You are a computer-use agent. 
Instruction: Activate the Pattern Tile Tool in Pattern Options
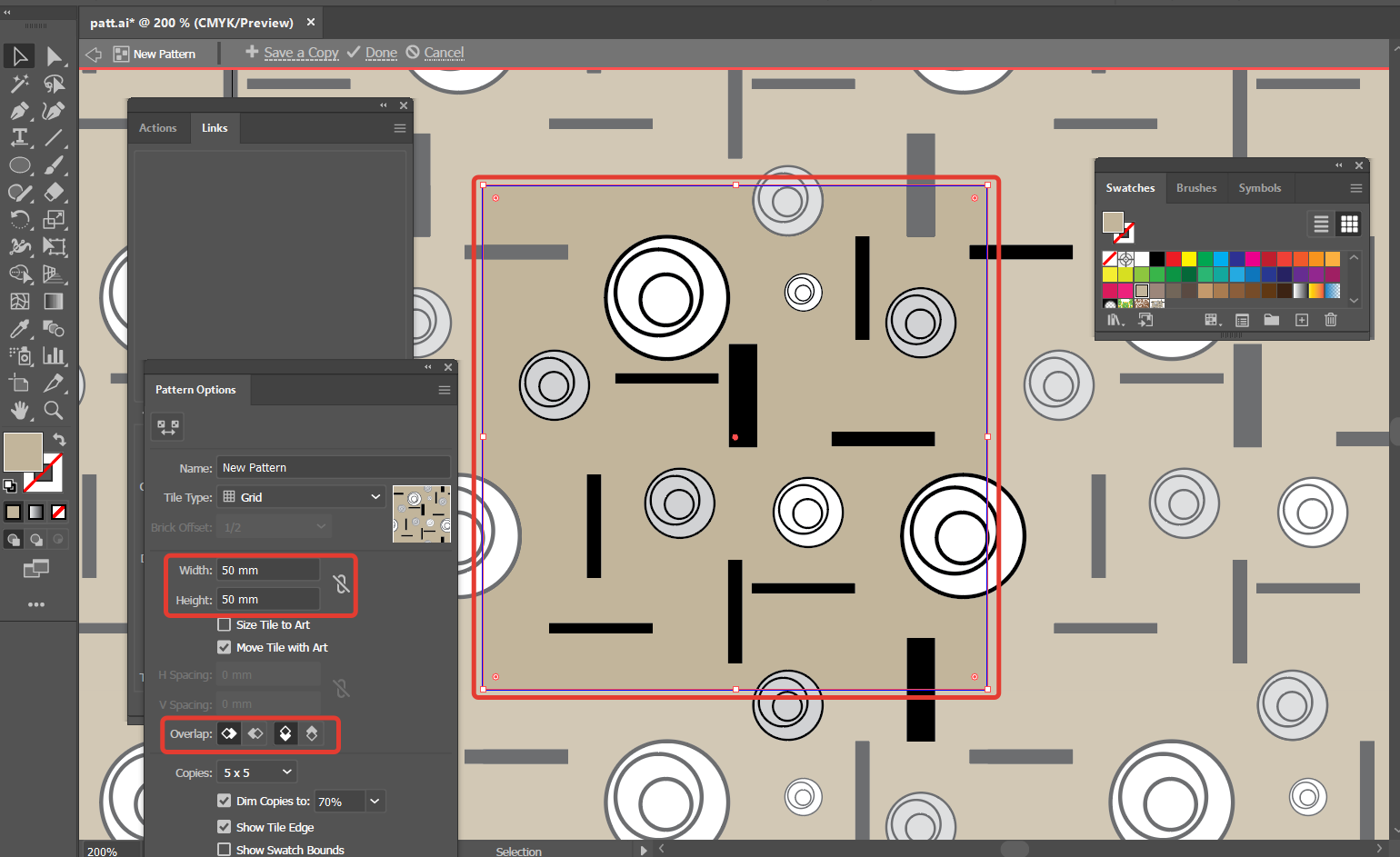[x=167, y=426]
